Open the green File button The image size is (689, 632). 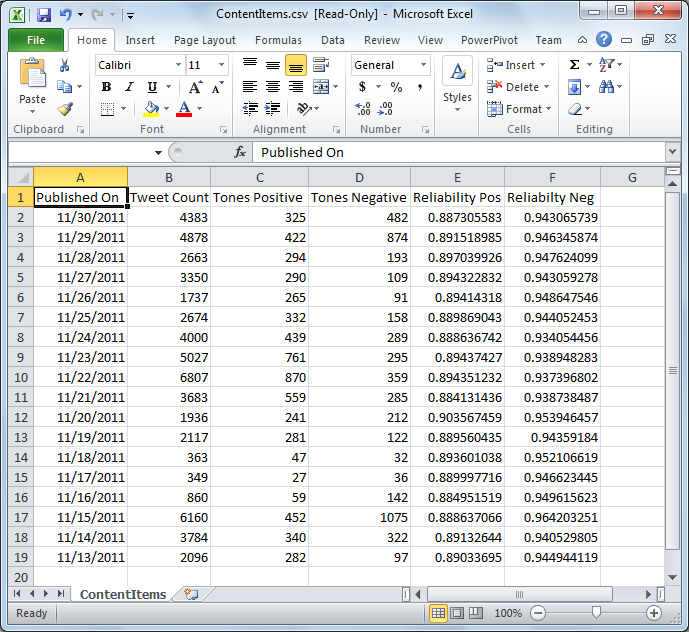tap(36, 40)
